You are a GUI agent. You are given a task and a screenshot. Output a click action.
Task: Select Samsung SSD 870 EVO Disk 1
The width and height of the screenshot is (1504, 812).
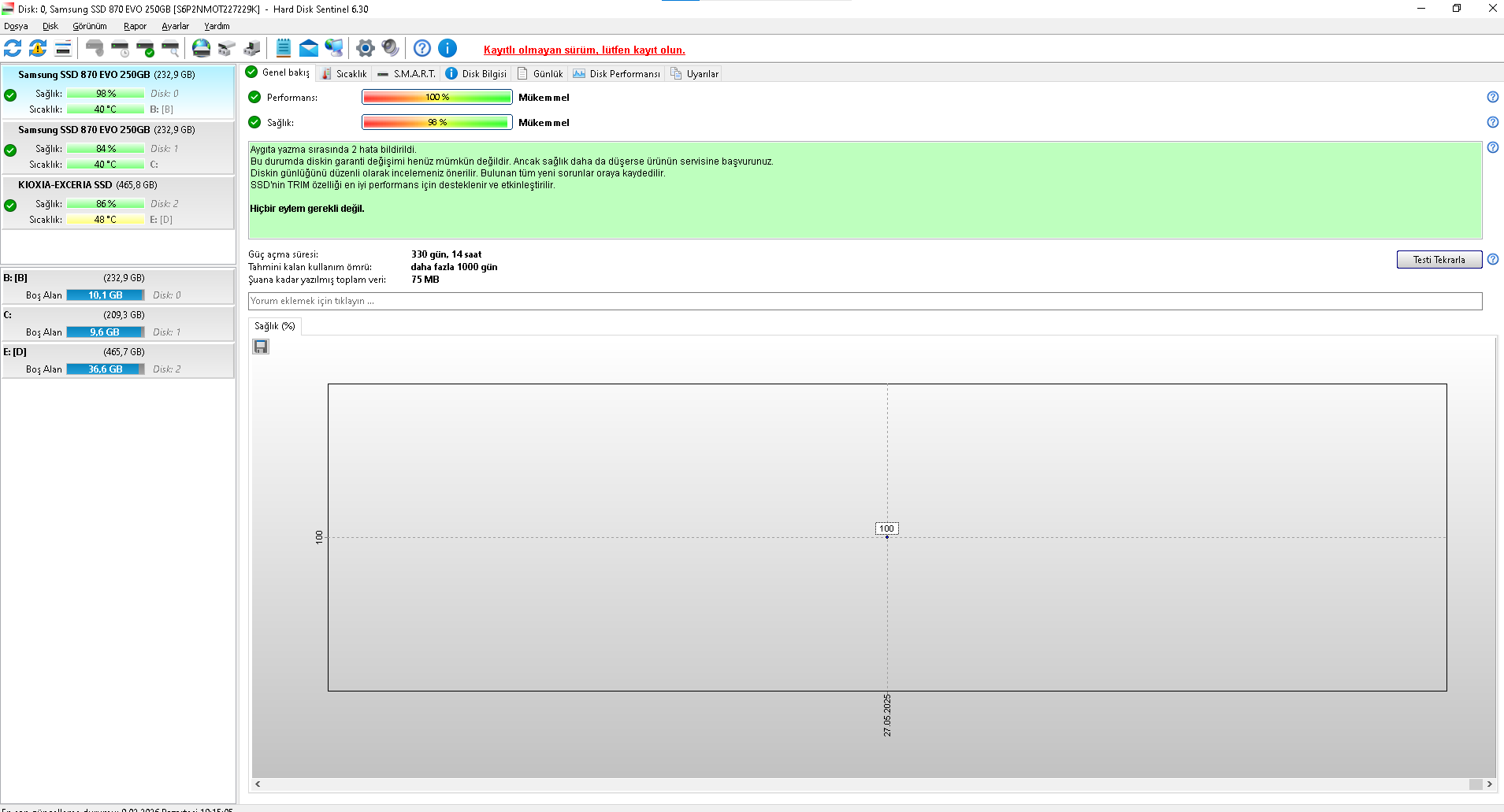[118, 146]
